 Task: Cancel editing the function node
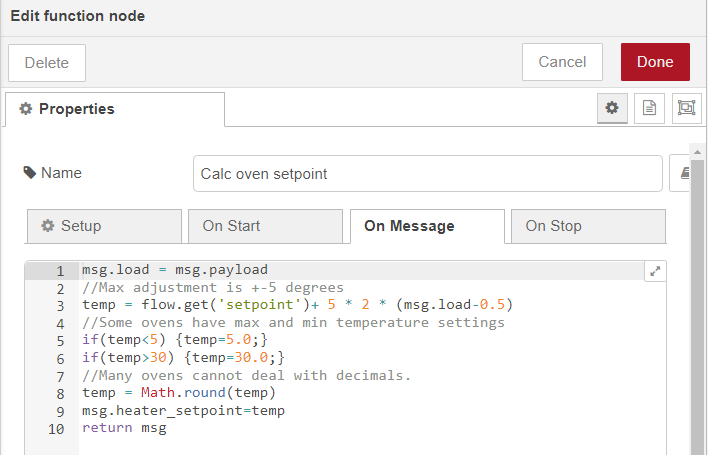(x=562, y=62)
